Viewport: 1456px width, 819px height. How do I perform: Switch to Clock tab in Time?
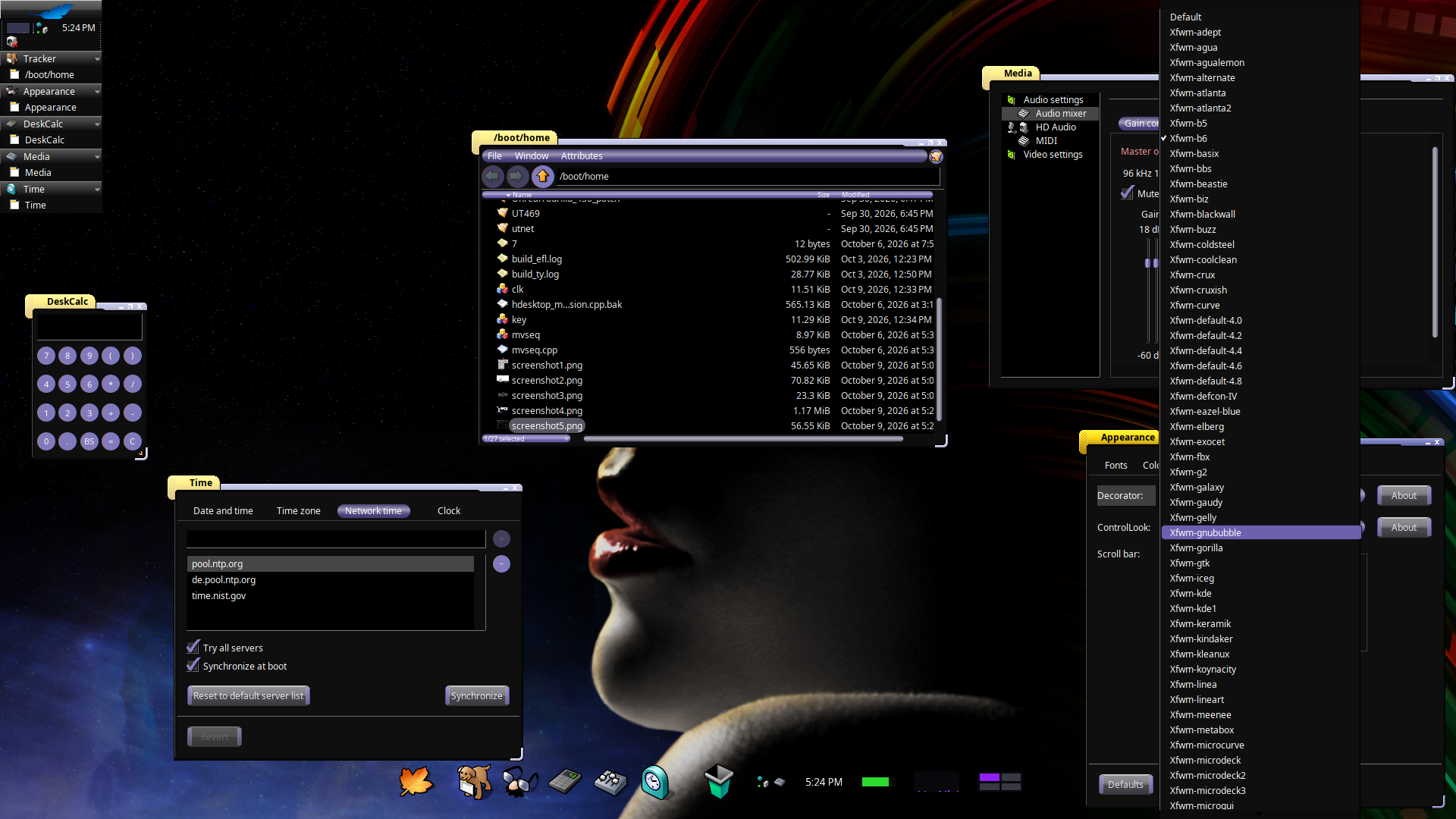449,511
